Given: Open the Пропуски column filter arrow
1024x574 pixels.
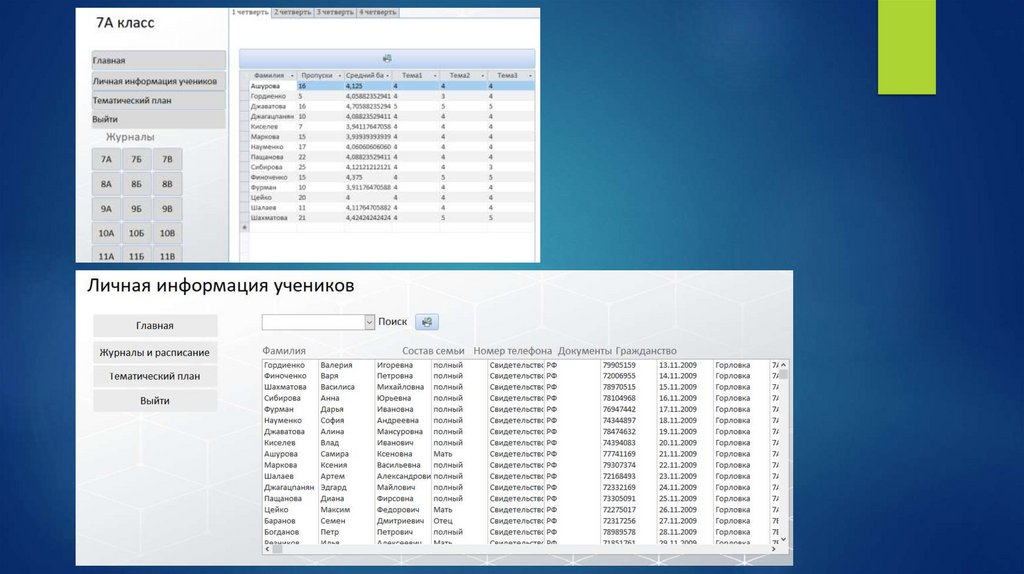Looking at the screenshot, I should (x=340, y=76).
